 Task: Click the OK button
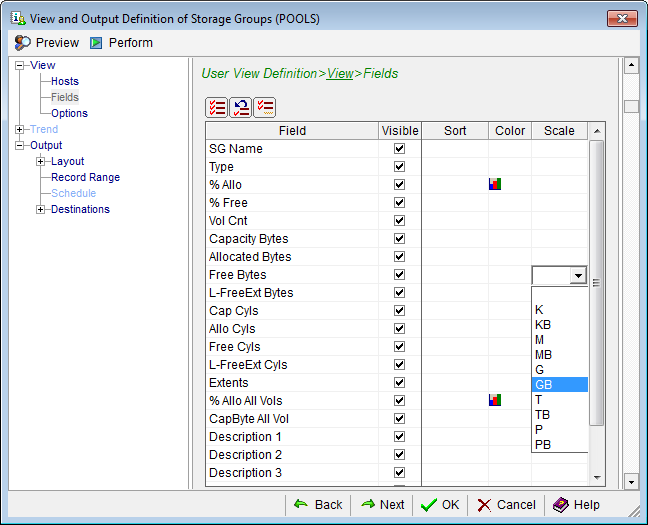[x=440, y=505]
